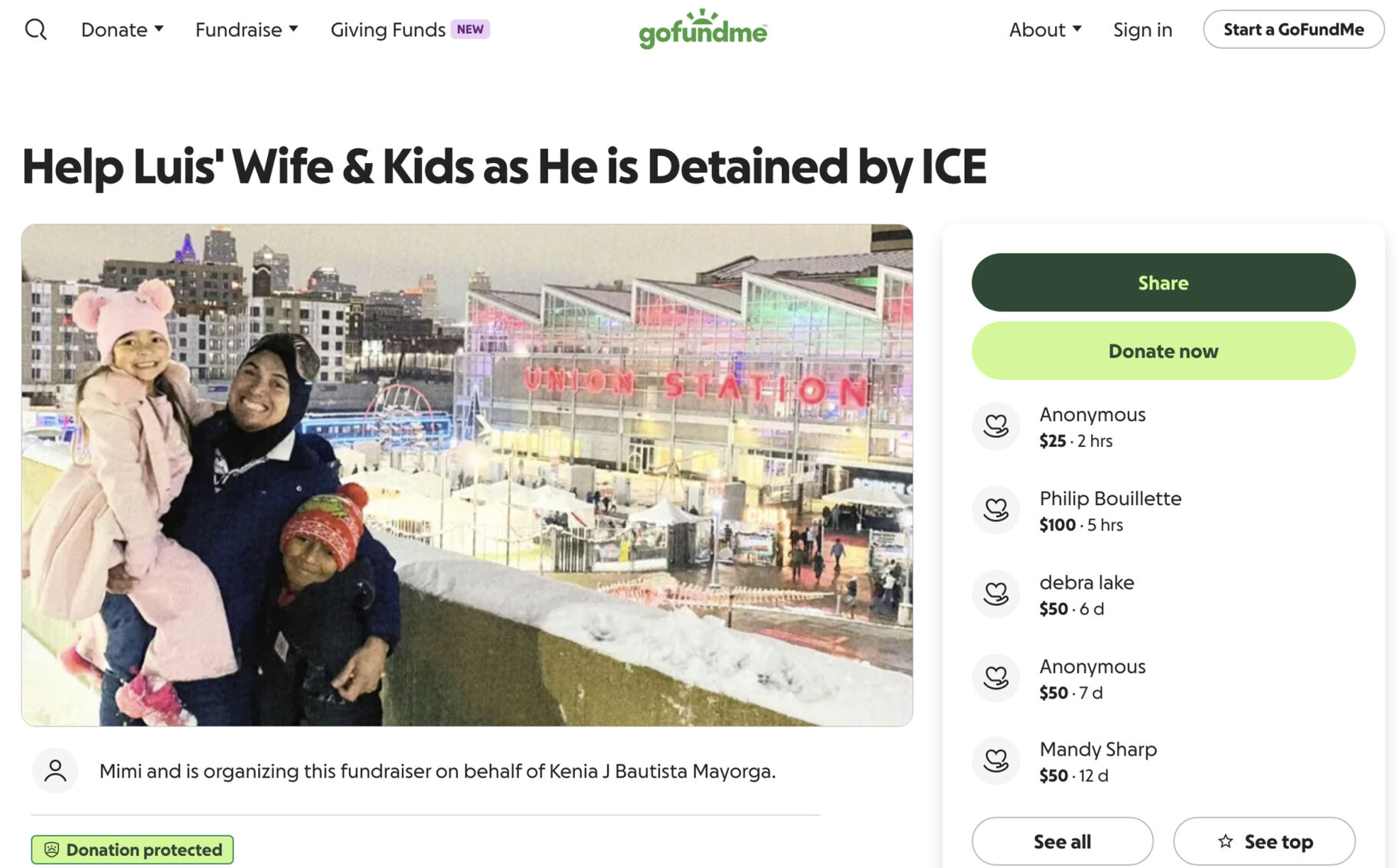View all donations with See all
Viewport: 1398px width, 868px height.
pyautogui.click(x=1062, y=841)
